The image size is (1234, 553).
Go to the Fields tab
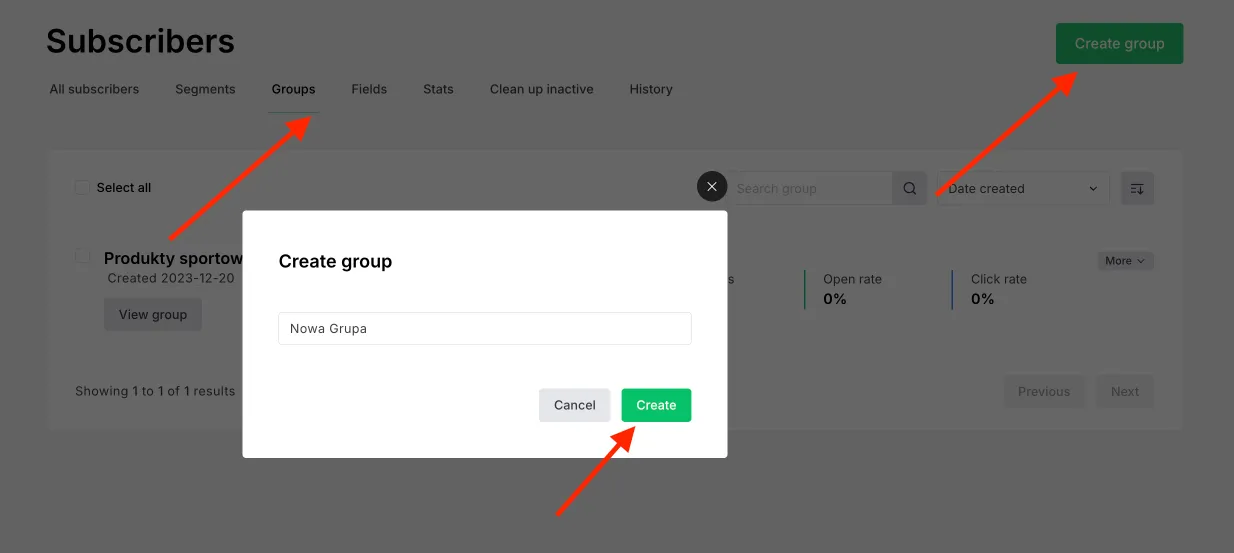click(x=369, y=89)
